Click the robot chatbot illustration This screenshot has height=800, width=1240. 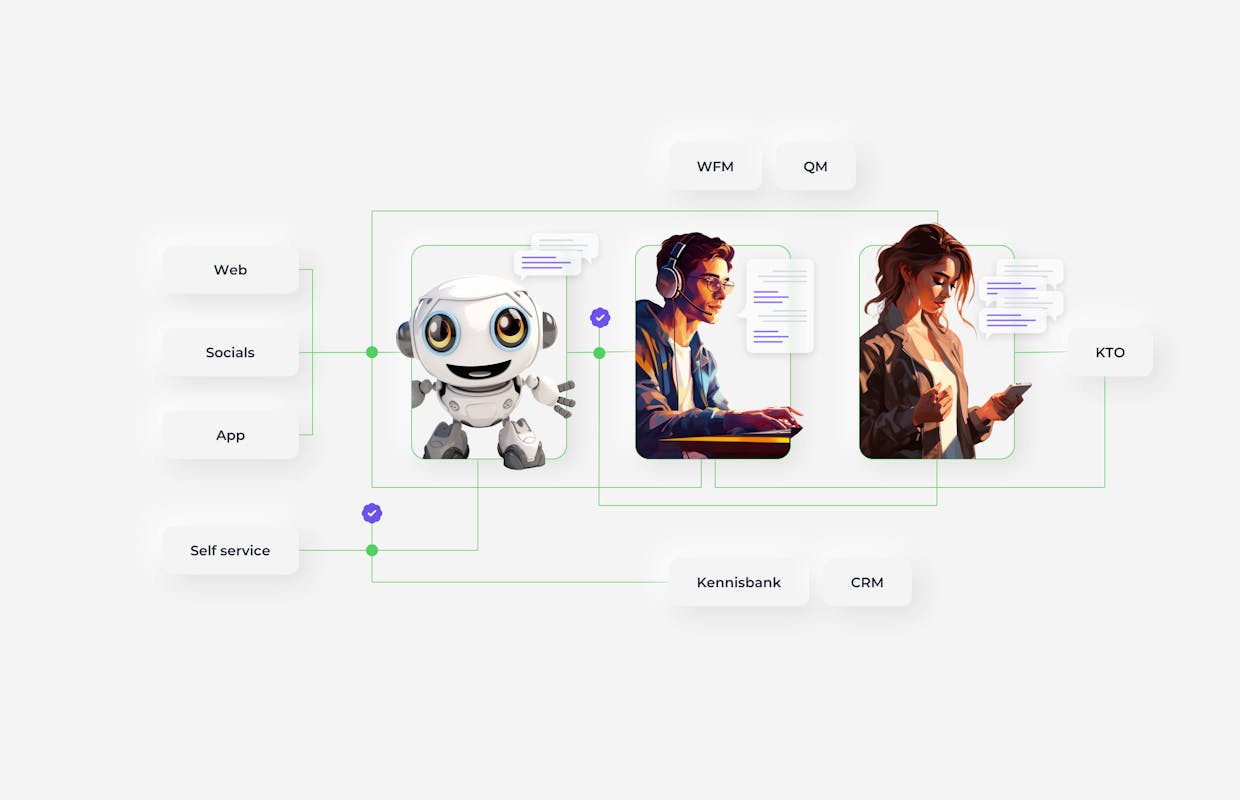click(487, 370)
